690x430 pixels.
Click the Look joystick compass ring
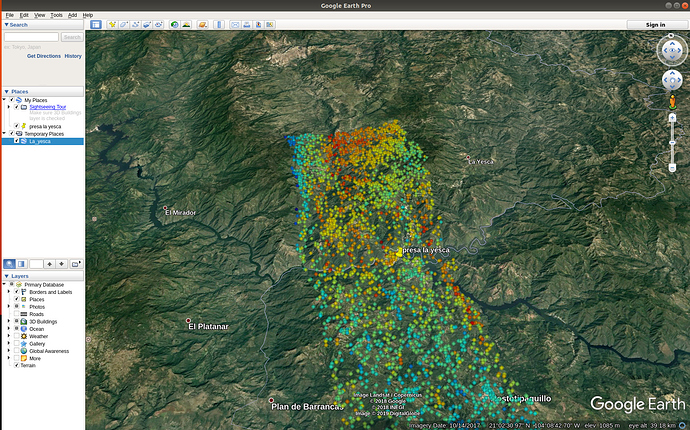click(672, 50)
